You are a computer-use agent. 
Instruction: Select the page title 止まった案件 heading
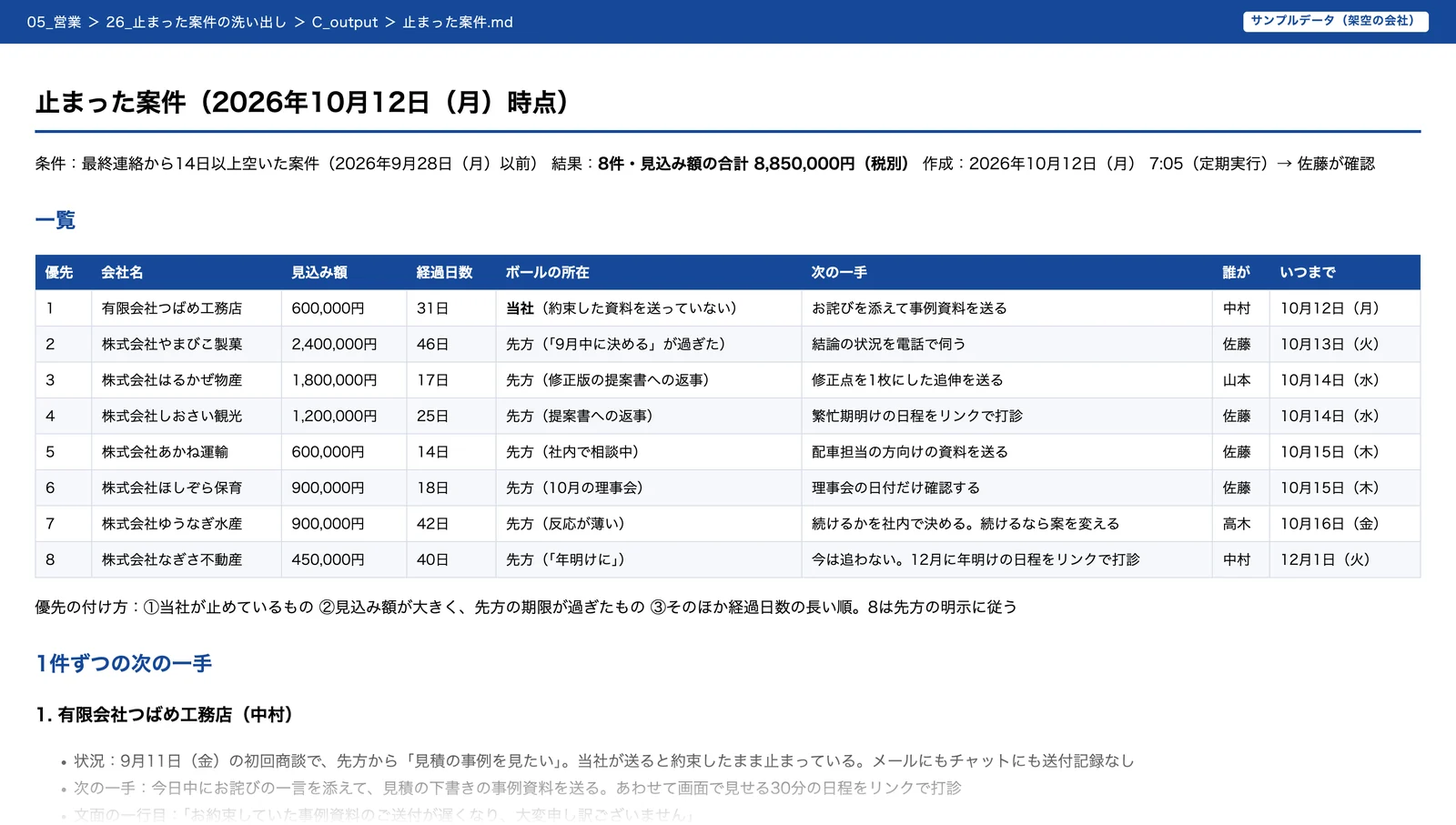click(302, 102)
